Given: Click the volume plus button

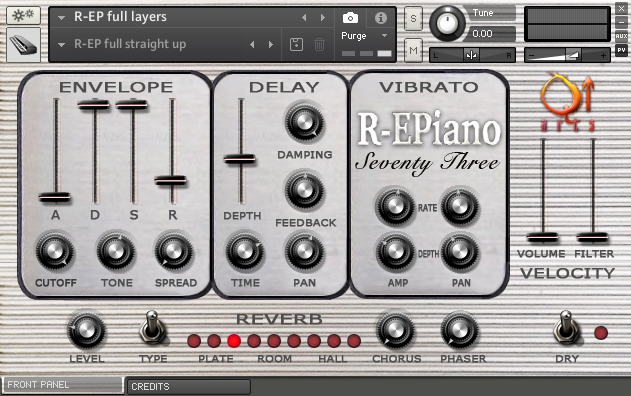Looking at the screenshot, I should coord(603,56).
